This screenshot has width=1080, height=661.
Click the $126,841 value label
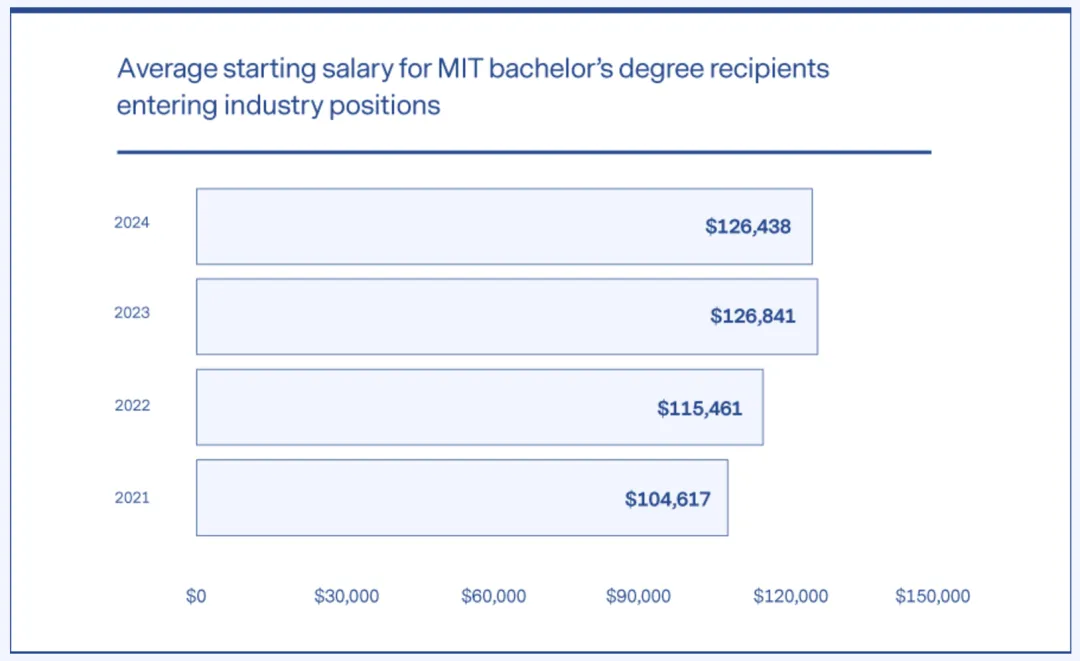753,317
